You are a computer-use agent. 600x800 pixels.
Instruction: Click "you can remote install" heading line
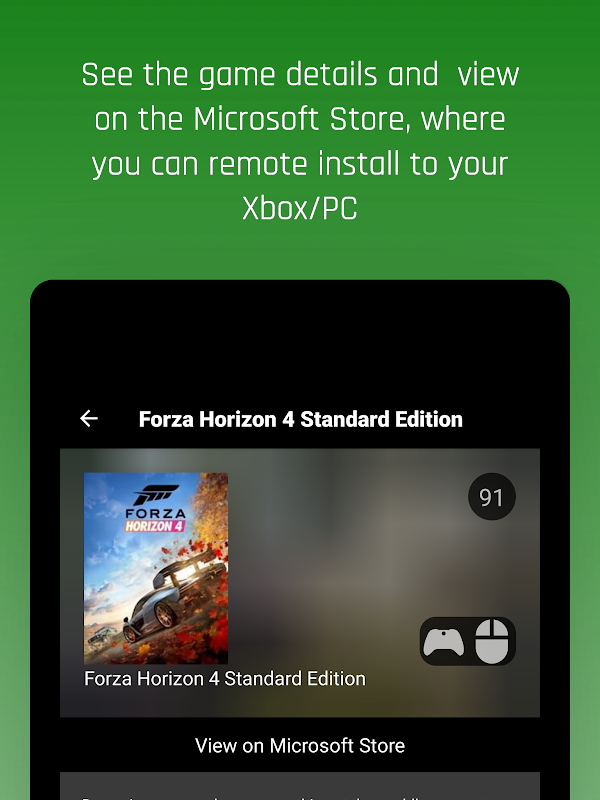click(300, 164)
